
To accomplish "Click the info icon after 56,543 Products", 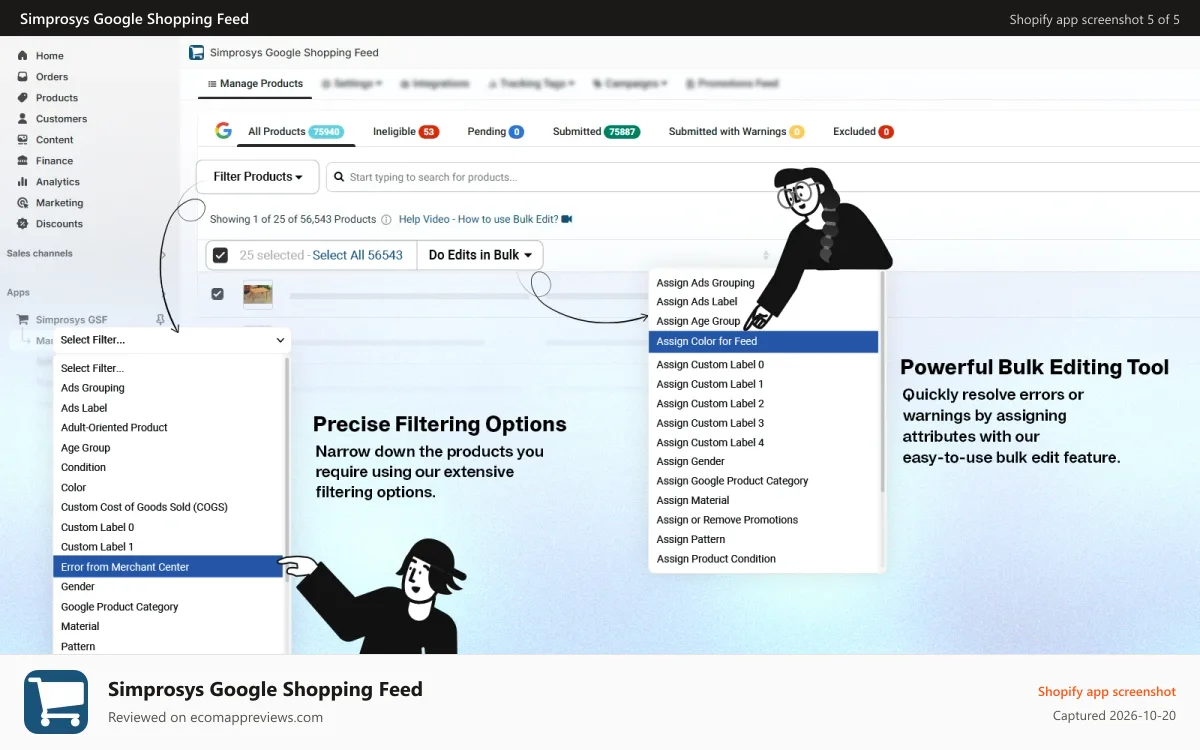I will pos(387,219).
